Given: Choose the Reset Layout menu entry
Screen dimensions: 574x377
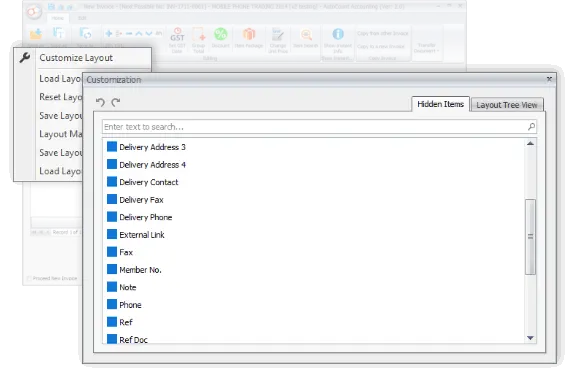Looking at the screenshot, I should point(61,97).
